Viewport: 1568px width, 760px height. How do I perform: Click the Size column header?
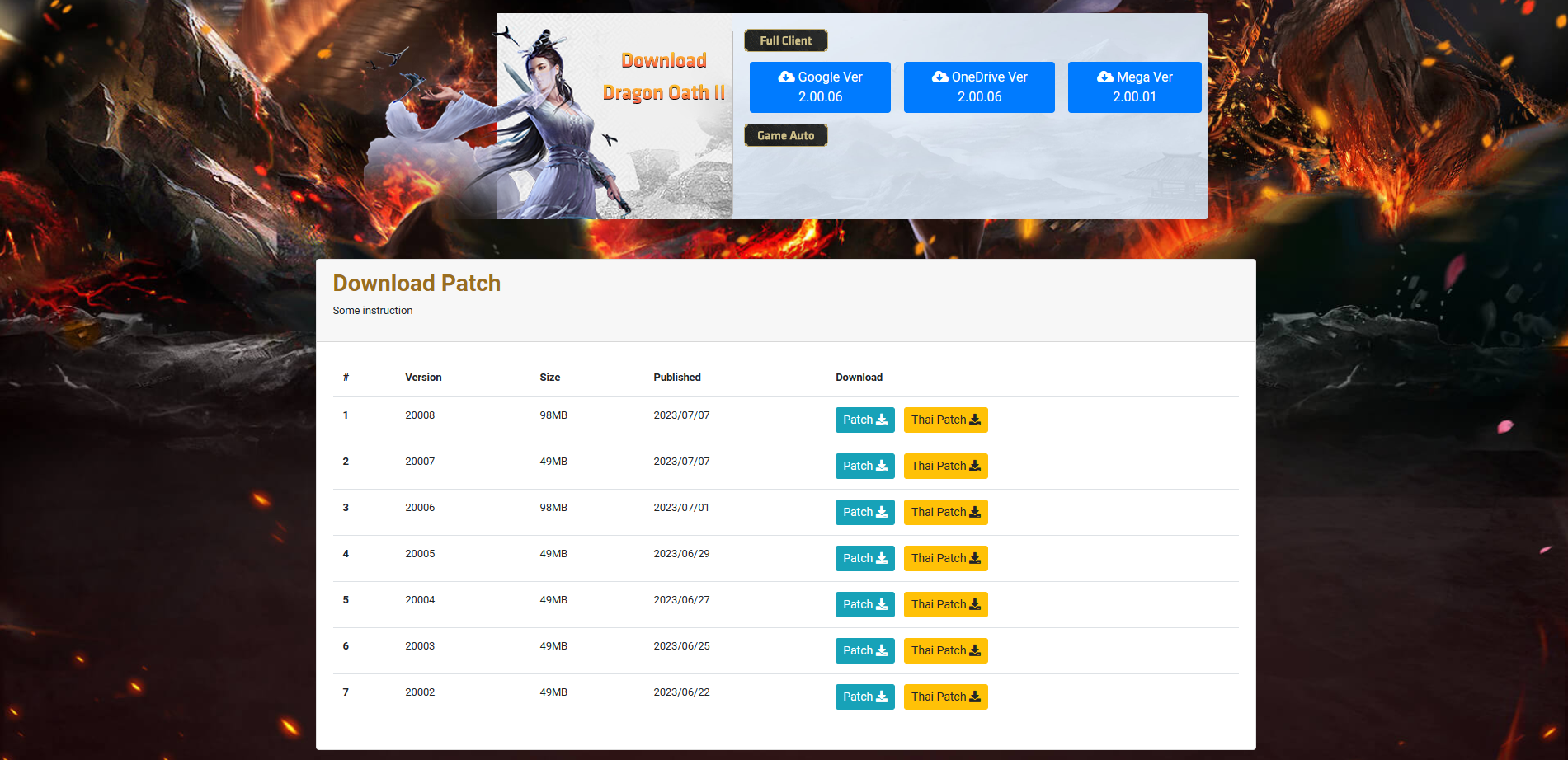[549, 378]
